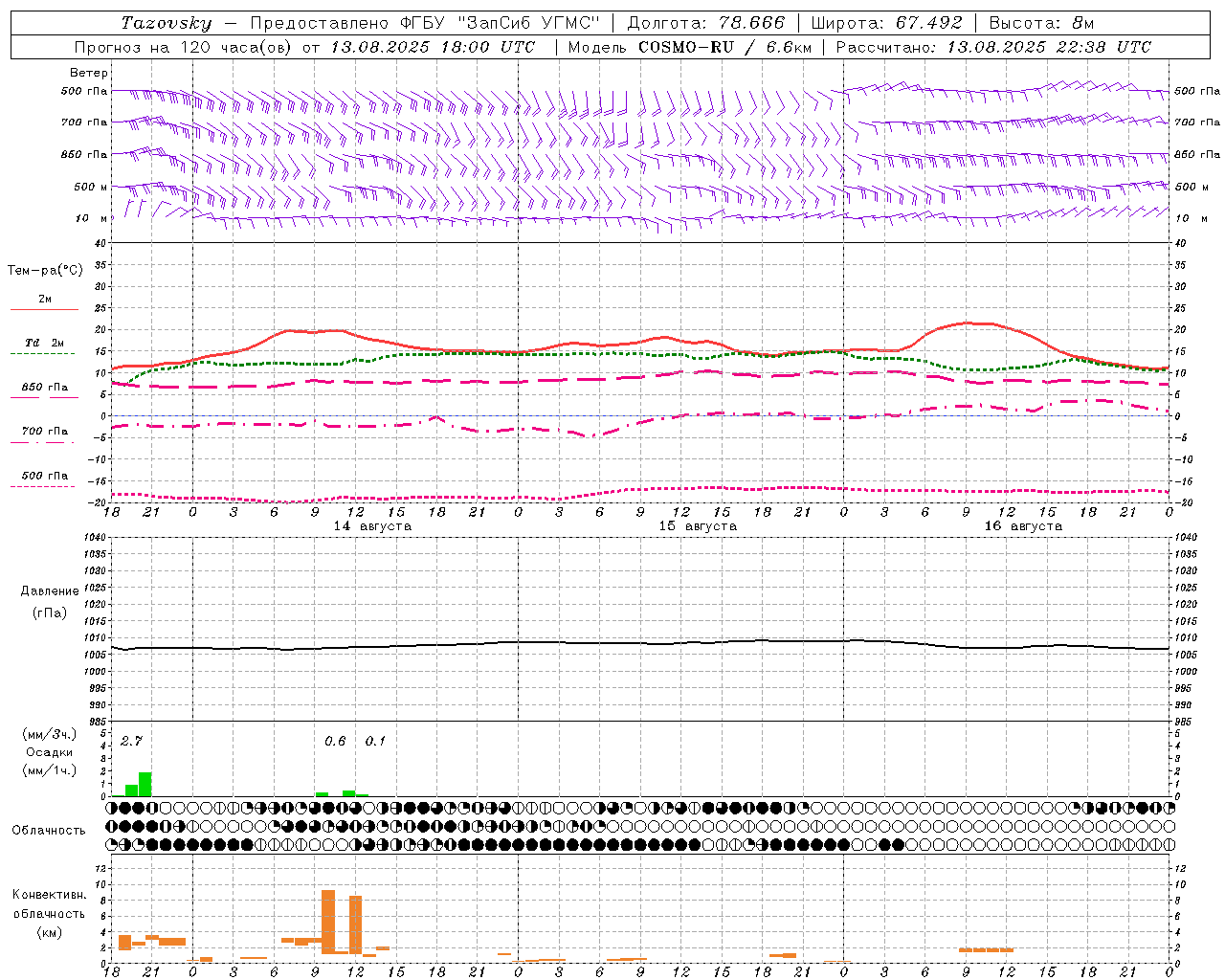The image size is (1225, 980).
Task: Click the Конвективн. convective cloud label
Action: tap(49, 895)
